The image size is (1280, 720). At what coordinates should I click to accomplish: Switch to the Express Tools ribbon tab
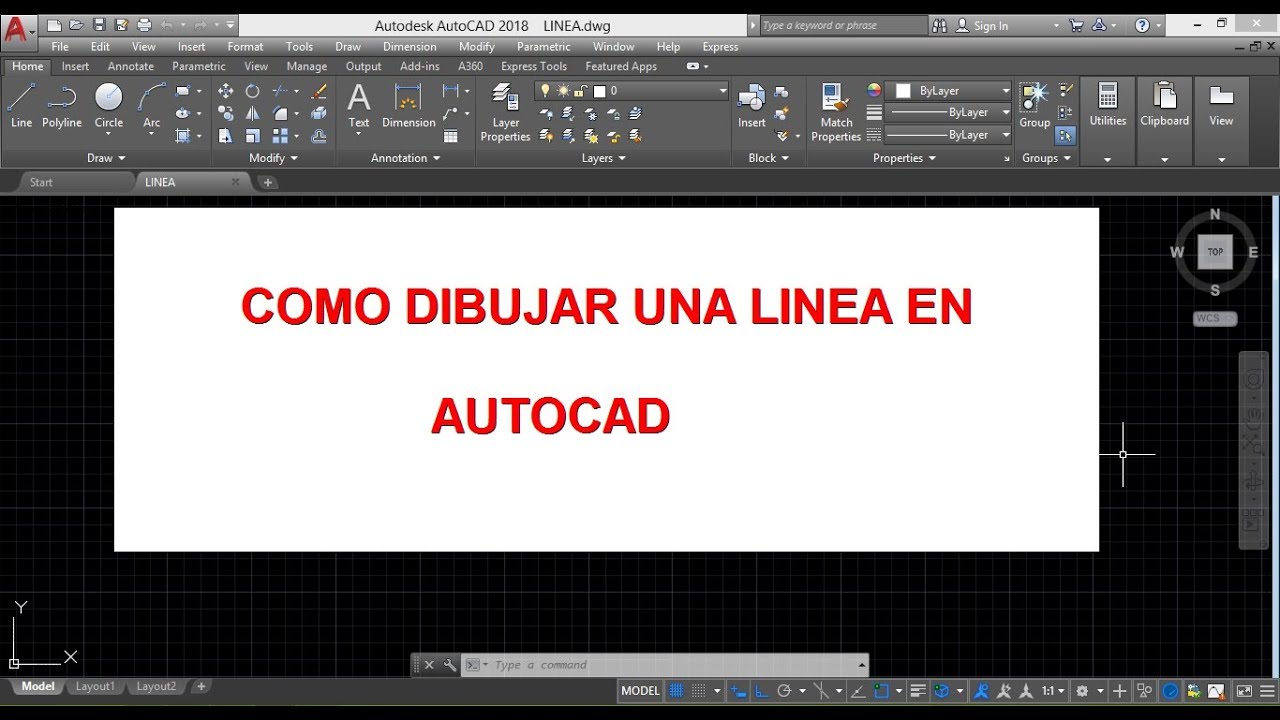(534, 66)
